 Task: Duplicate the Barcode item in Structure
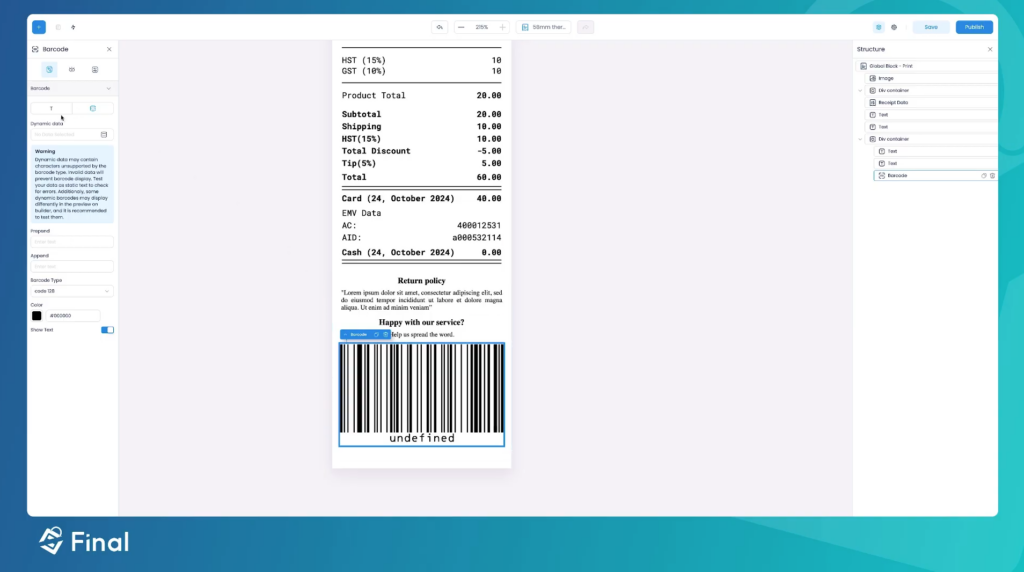[x=984, y=176]
